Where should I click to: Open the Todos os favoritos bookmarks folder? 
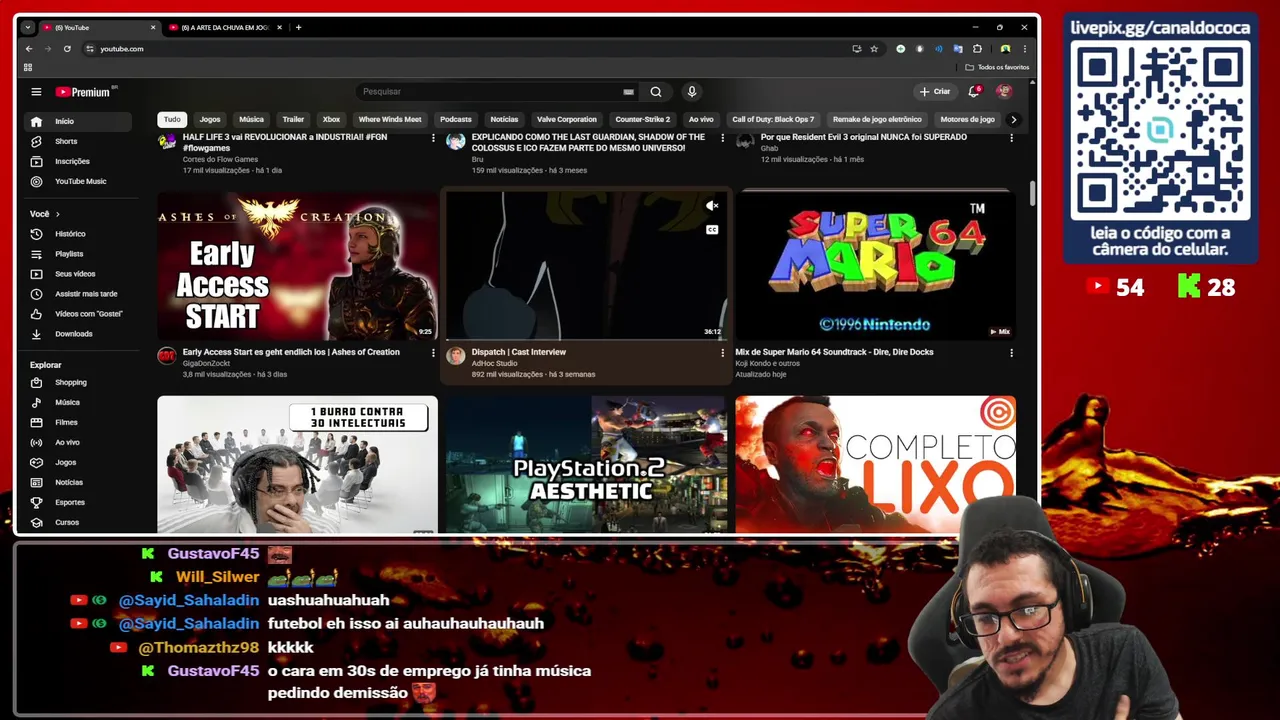(997, 67)
